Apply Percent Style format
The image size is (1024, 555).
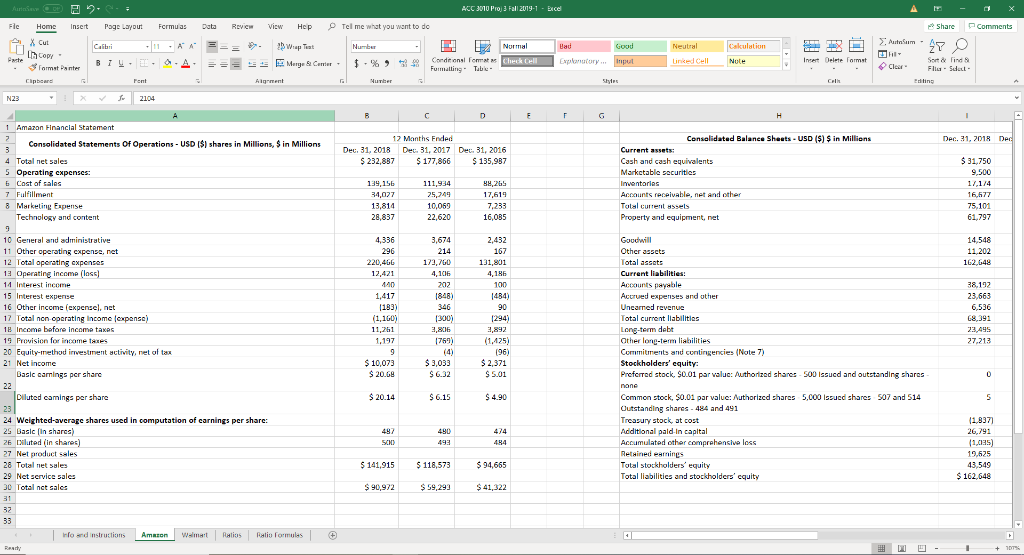click(x=374, y=64)
